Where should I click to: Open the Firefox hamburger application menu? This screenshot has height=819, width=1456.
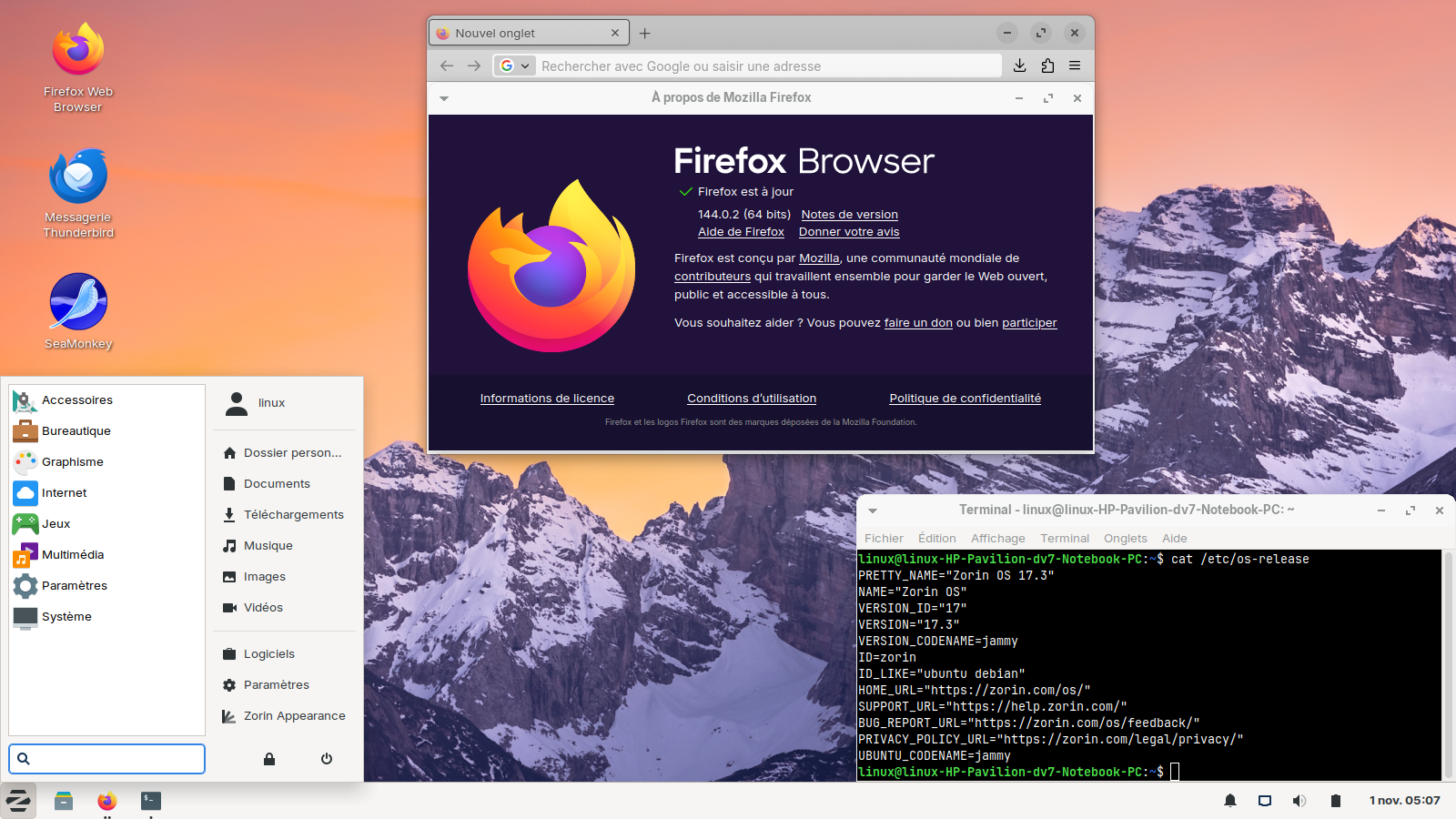[x=1075, y=66]
